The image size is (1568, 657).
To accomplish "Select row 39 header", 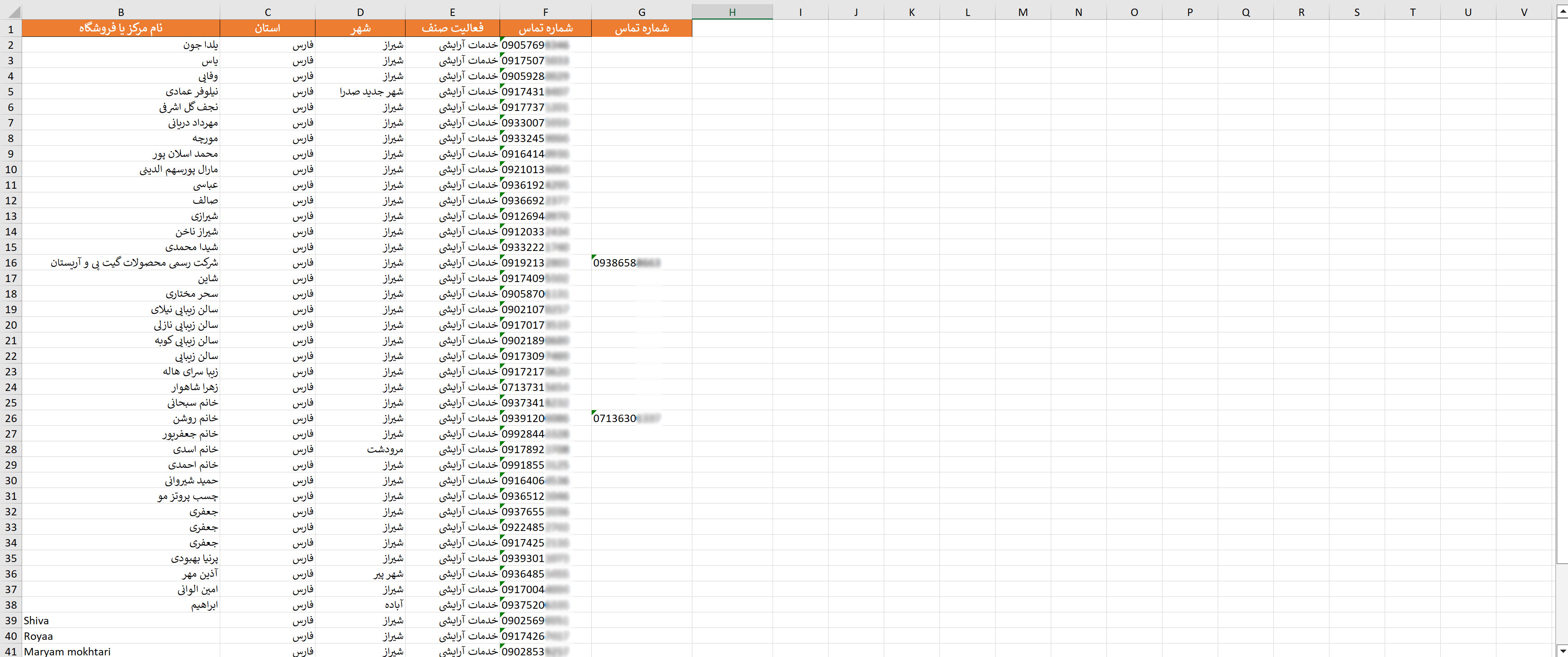I will point(10,621).
